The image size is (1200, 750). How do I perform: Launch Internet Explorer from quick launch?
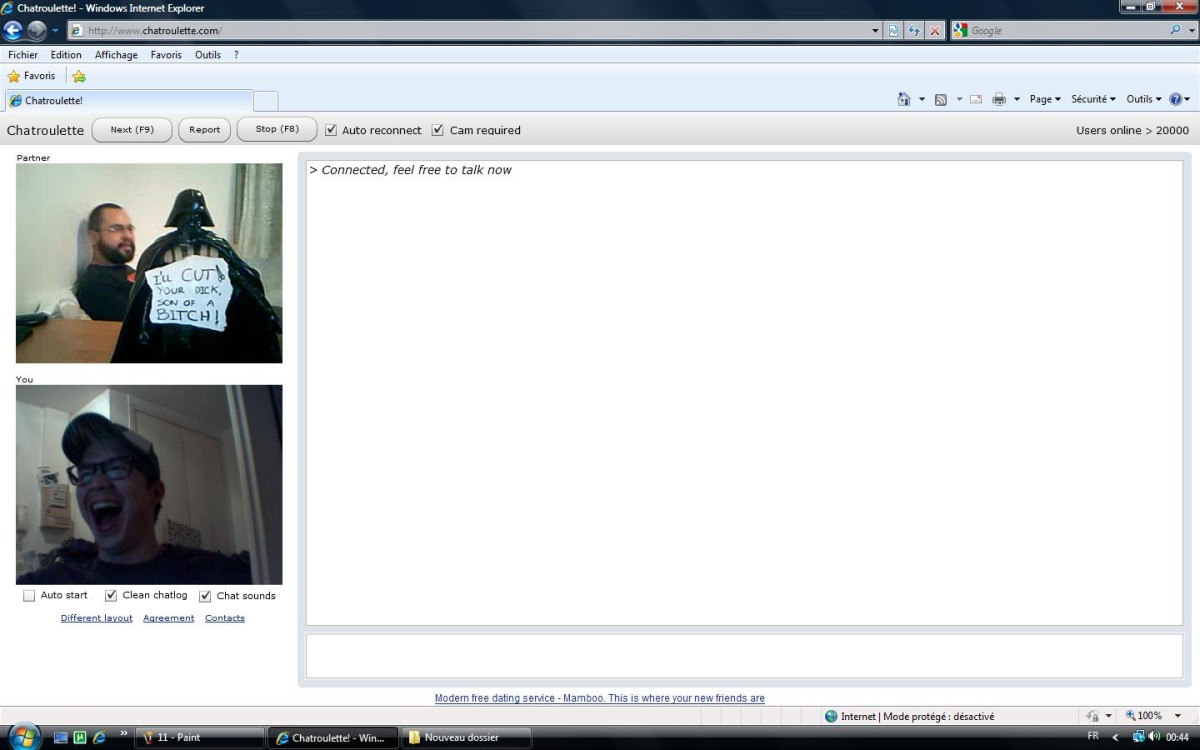99,738
